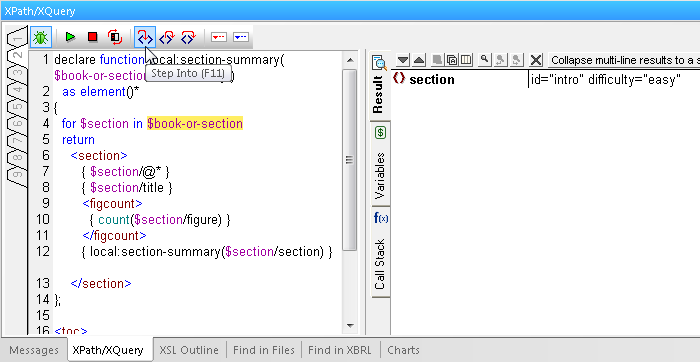700x362 pixels.
Task: Select XPath tab number 9
Action: pos(17,175)
